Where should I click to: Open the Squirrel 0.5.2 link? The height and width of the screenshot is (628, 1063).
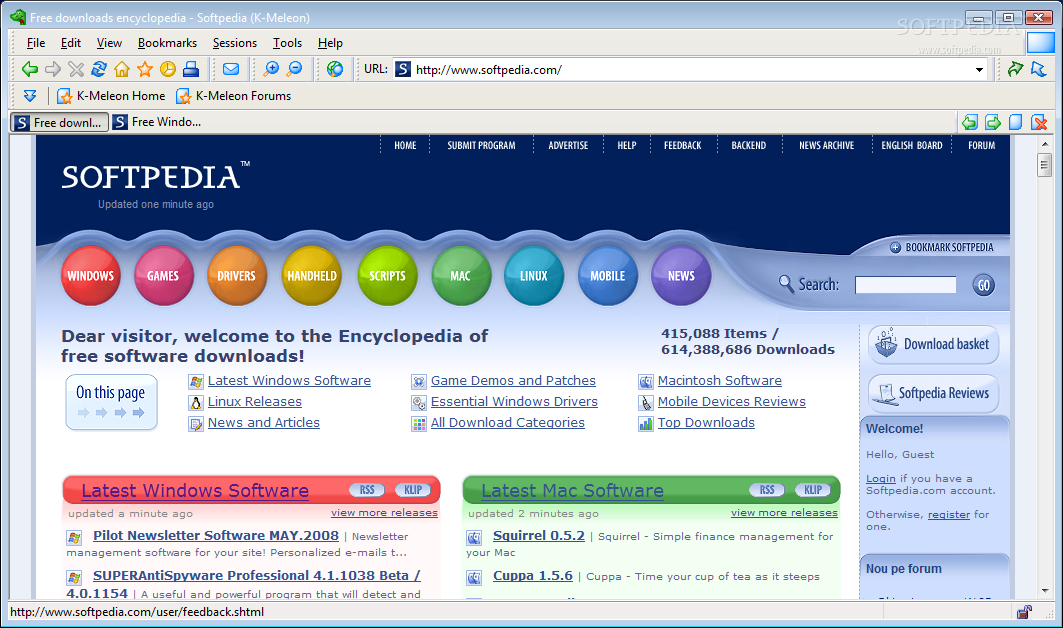point(538,536)
